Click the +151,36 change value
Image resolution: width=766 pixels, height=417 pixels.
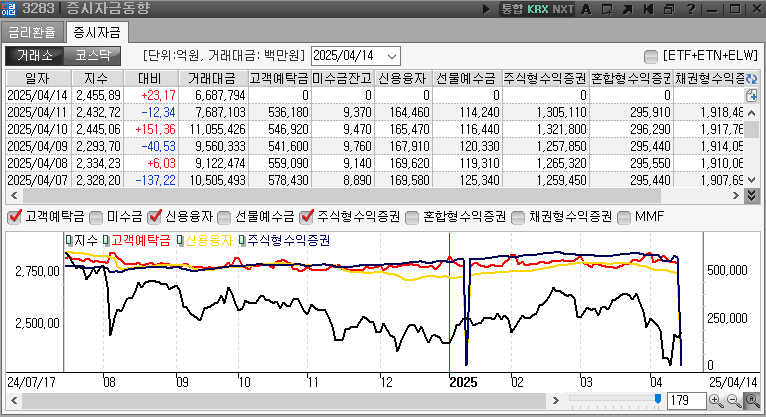(155, 129)
